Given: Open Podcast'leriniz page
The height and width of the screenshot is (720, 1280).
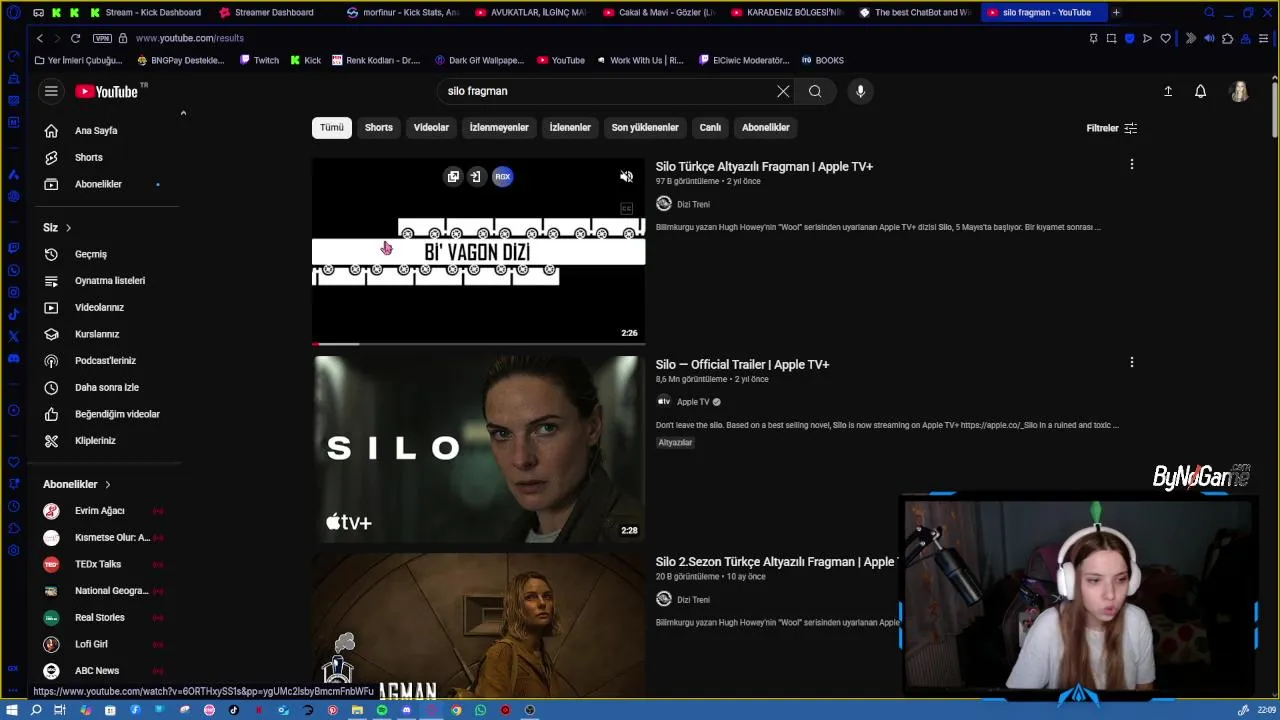Looking at the screenshot, I should 105,360.
